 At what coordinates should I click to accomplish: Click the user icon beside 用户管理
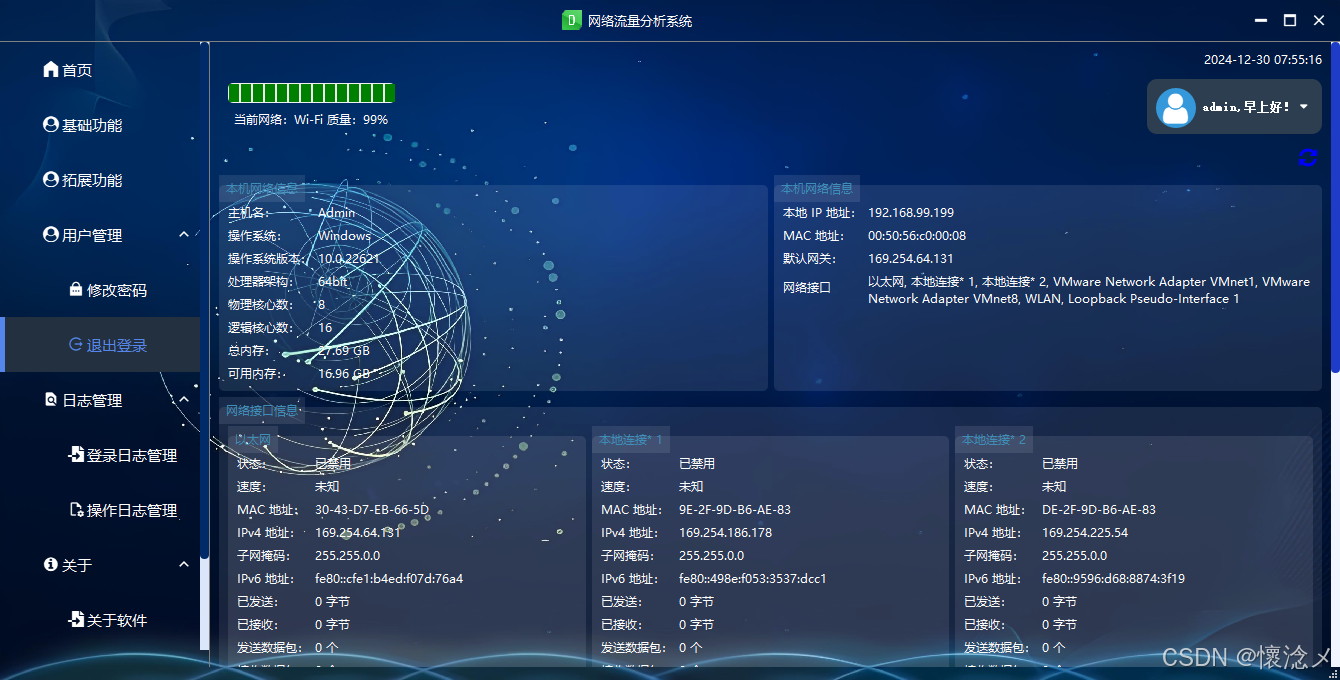click(51, 235)
